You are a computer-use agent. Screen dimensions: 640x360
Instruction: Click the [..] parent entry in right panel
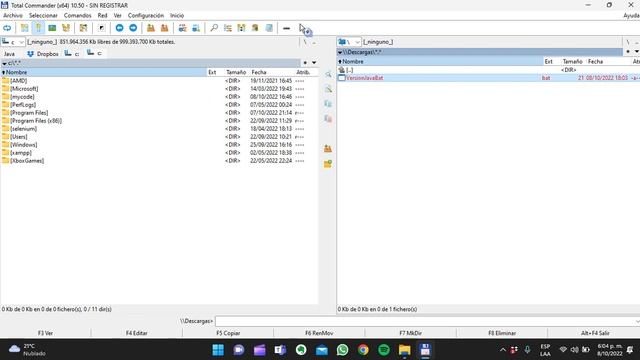[x=488, y=70]
